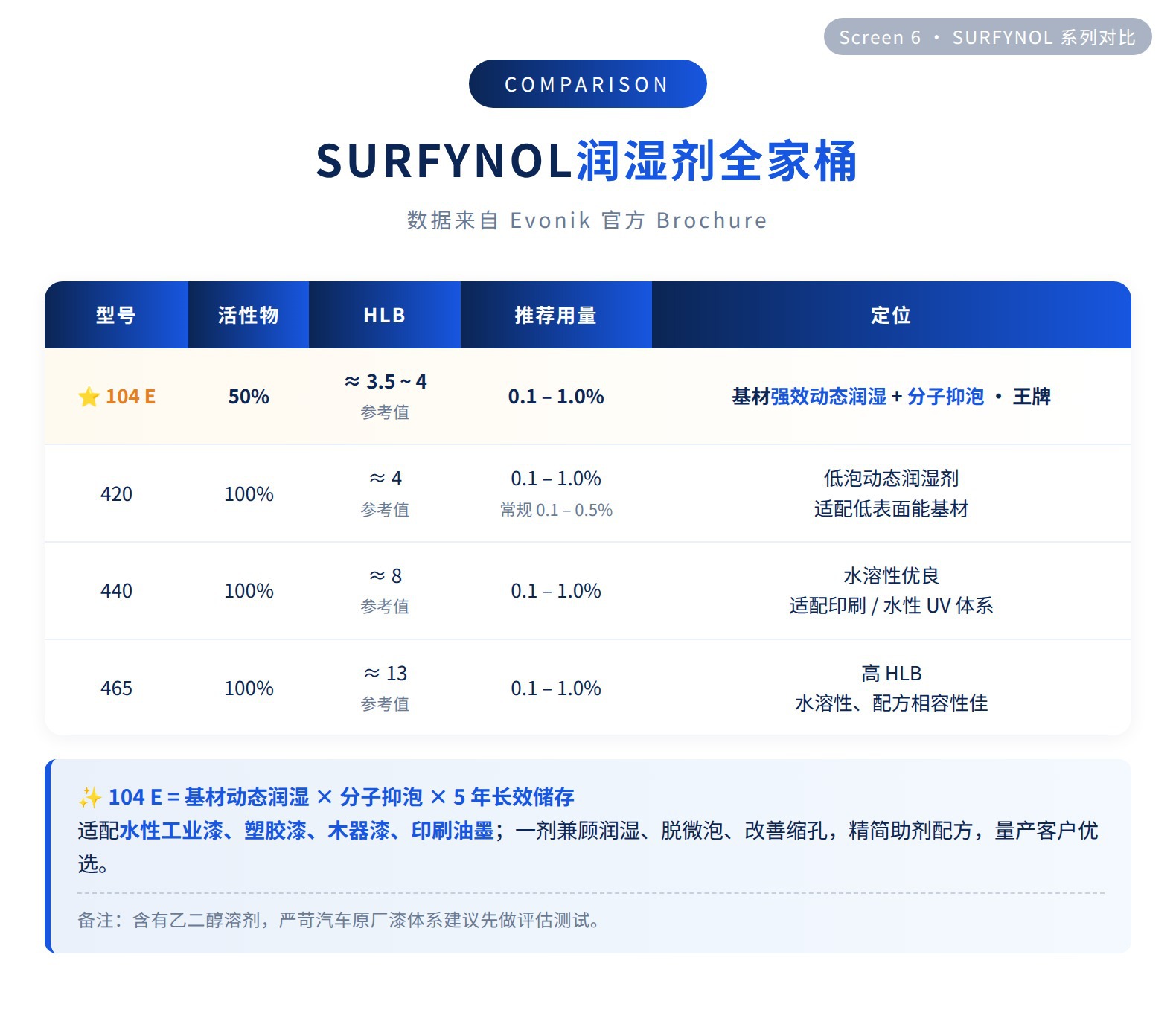Click the HLB column header
The image size is (1176, 1013).
pos(385,315)
